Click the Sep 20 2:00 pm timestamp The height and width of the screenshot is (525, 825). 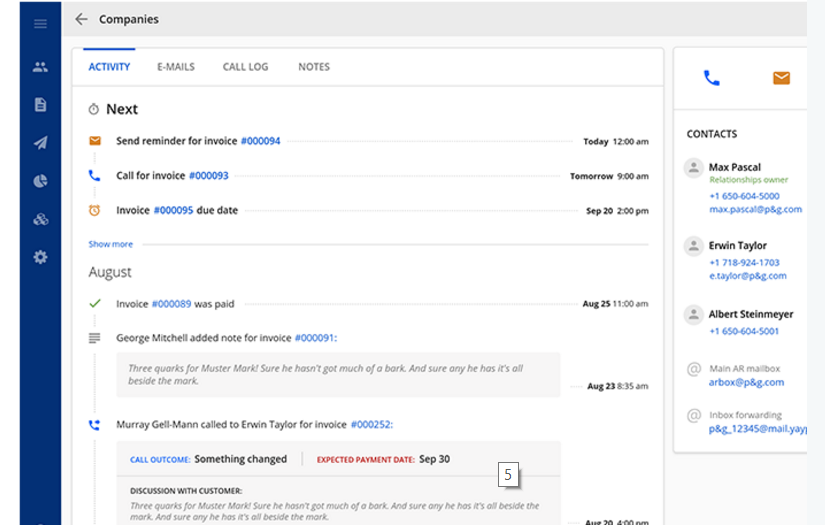(617, 211)
